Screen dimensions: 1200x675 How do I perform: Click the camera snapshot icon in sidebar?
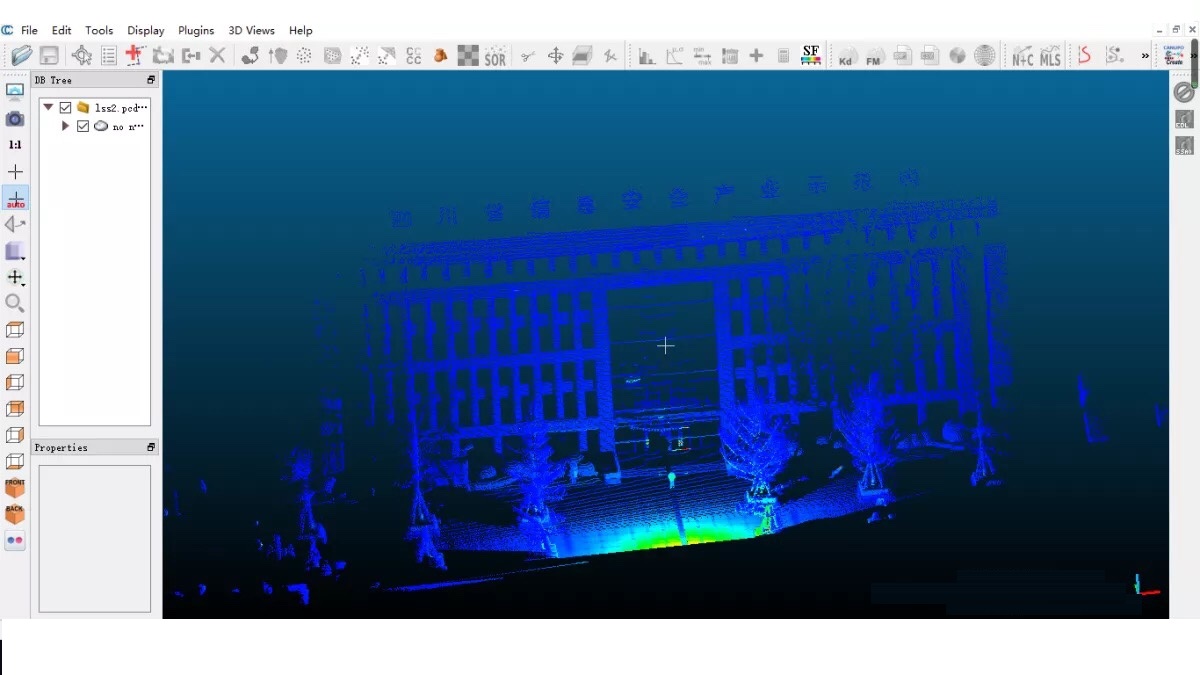(x=15, y=119)
